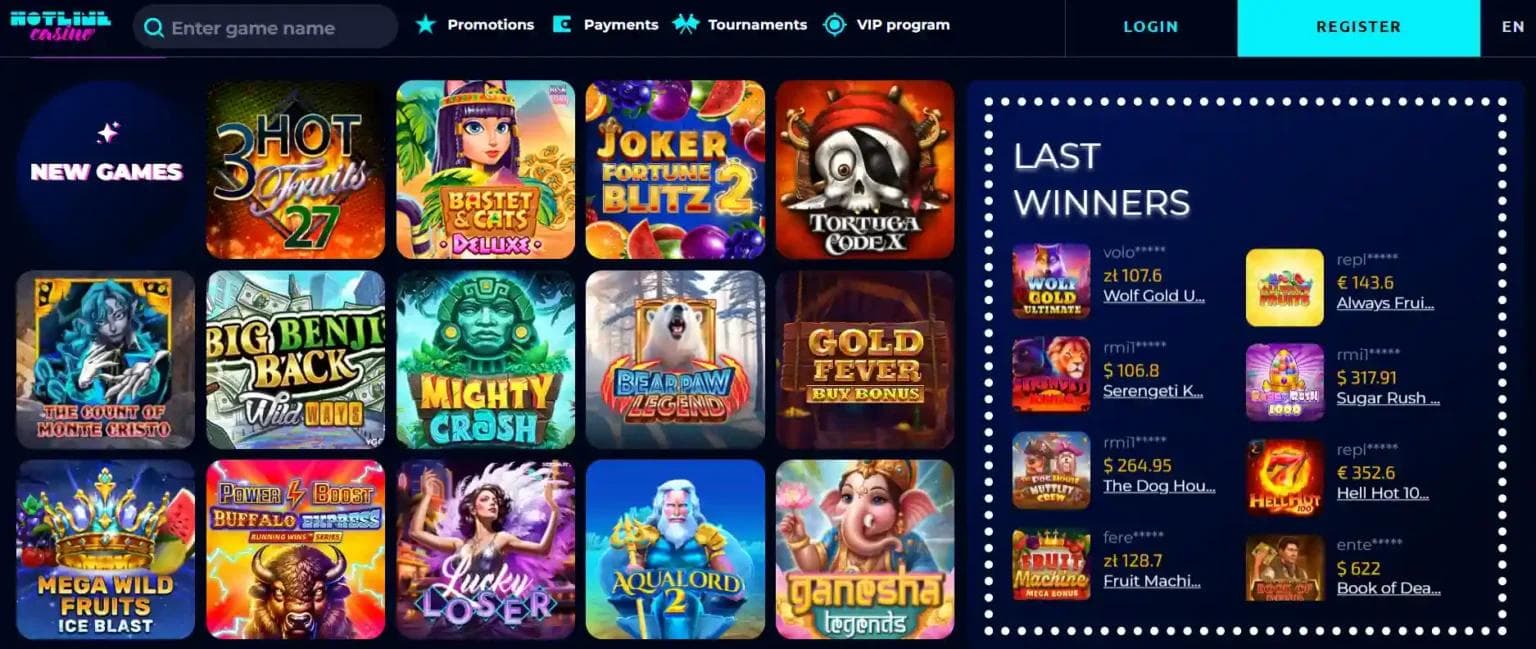Click the Payments card icon
This screenshot has height=649, width=1536.
[x=562, y=24]
